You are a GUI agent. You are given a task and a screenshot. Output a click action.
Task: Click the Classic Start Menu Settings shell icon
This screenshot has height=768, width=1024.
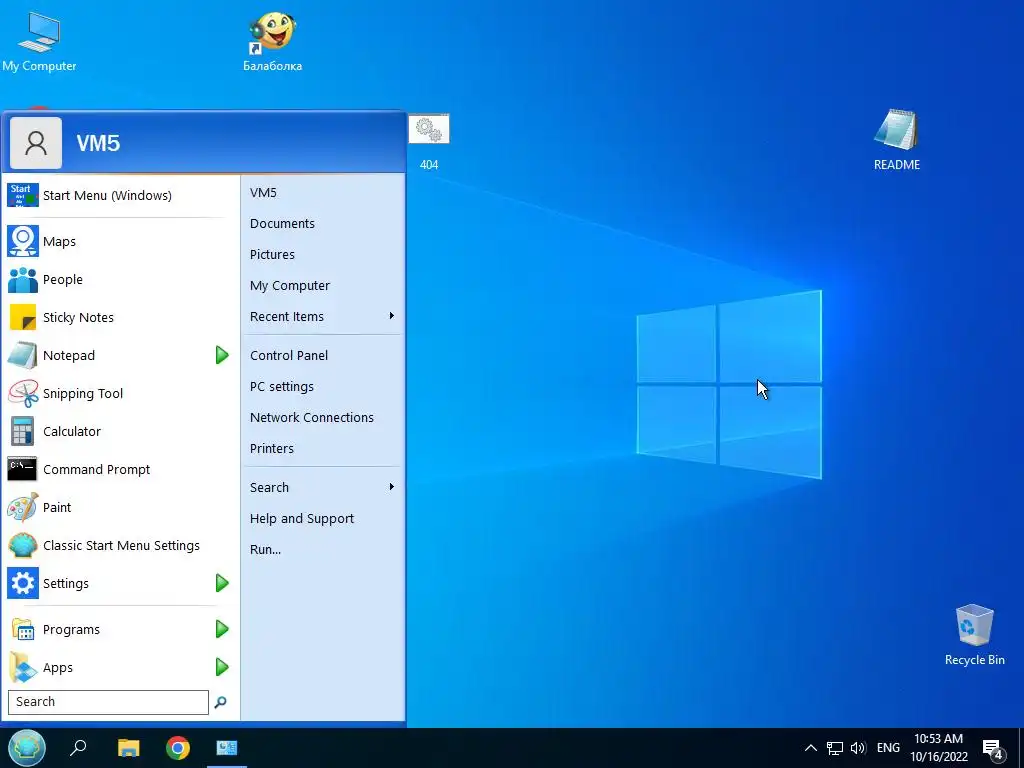23,545
